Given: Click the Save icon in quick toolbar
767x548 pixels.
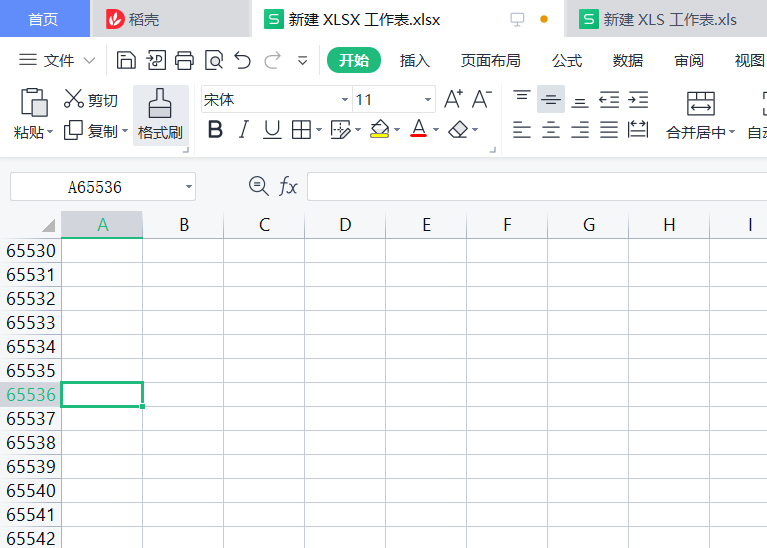Looking at the screenshot, I should (126, 61).
